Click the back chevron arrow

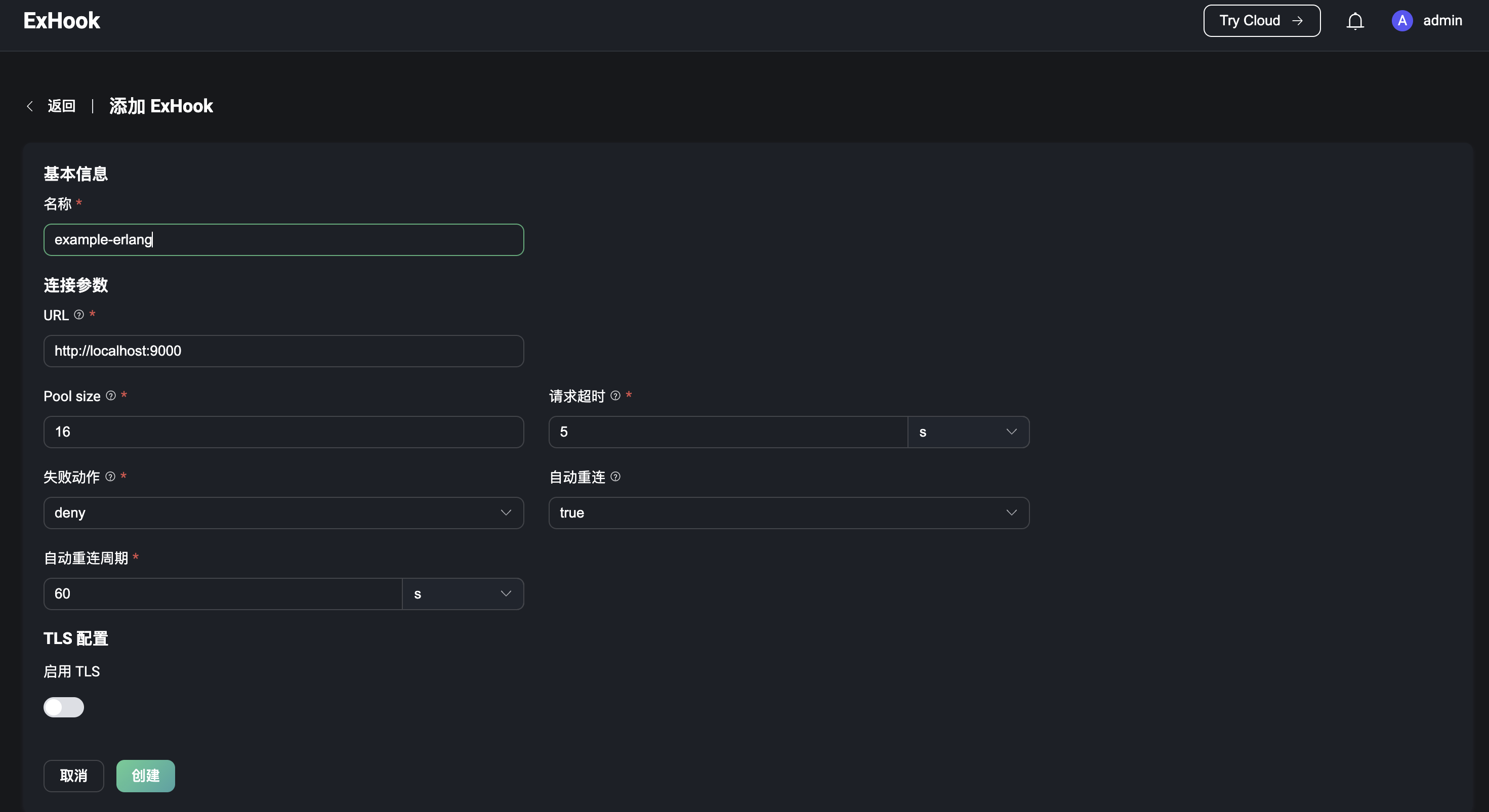[29, 106]
